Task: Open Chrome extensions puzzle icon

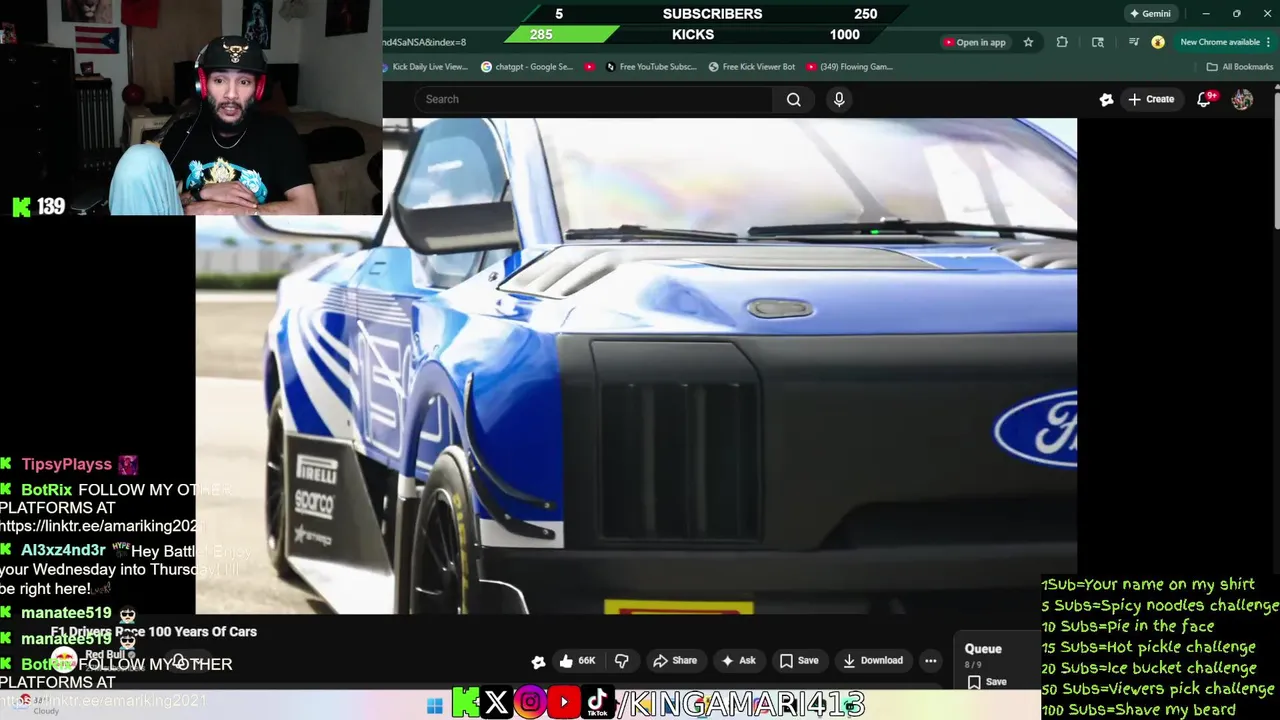Action: (1062, 42)
